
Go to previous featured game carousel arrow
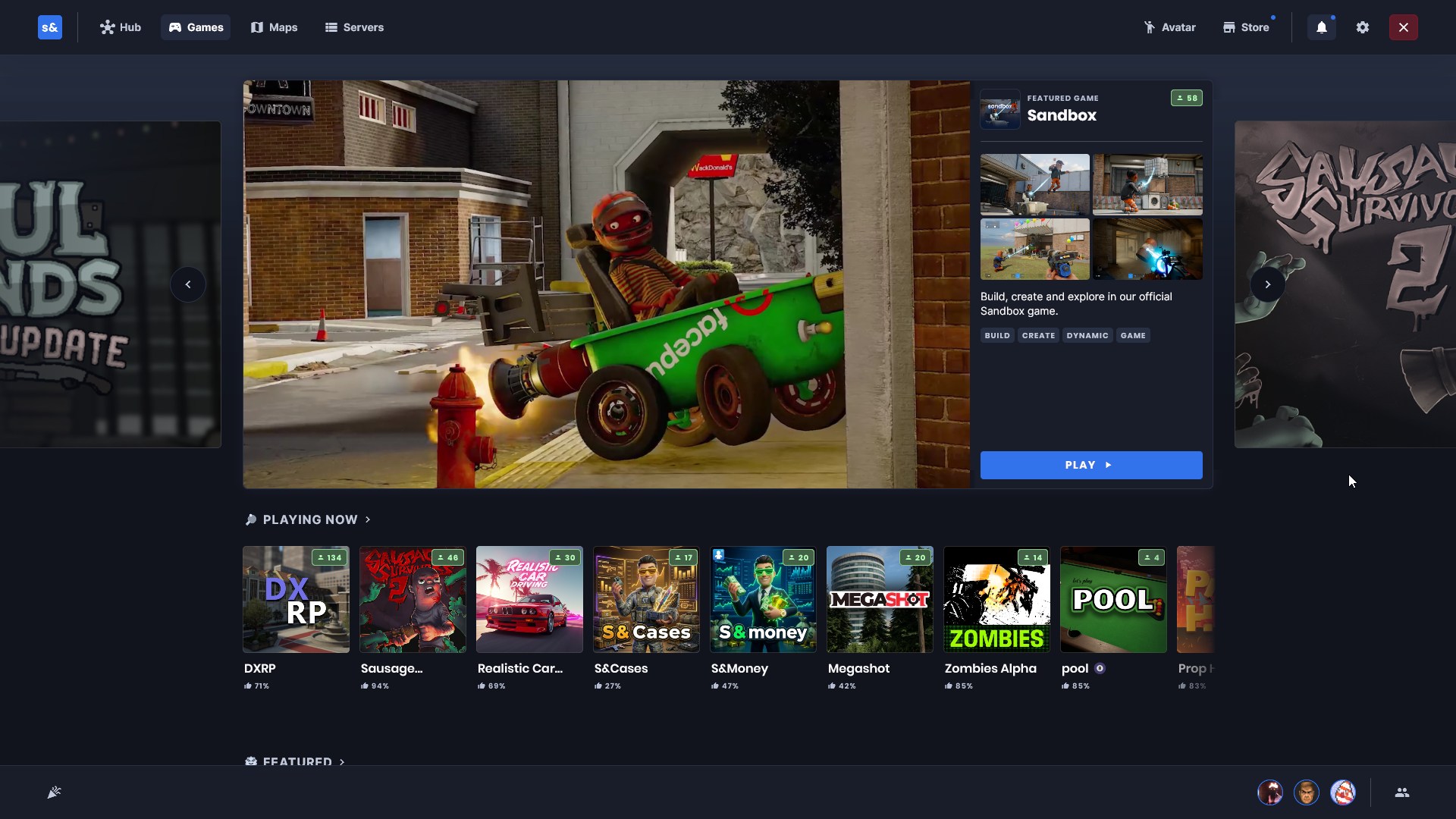(x=188, y=284)
